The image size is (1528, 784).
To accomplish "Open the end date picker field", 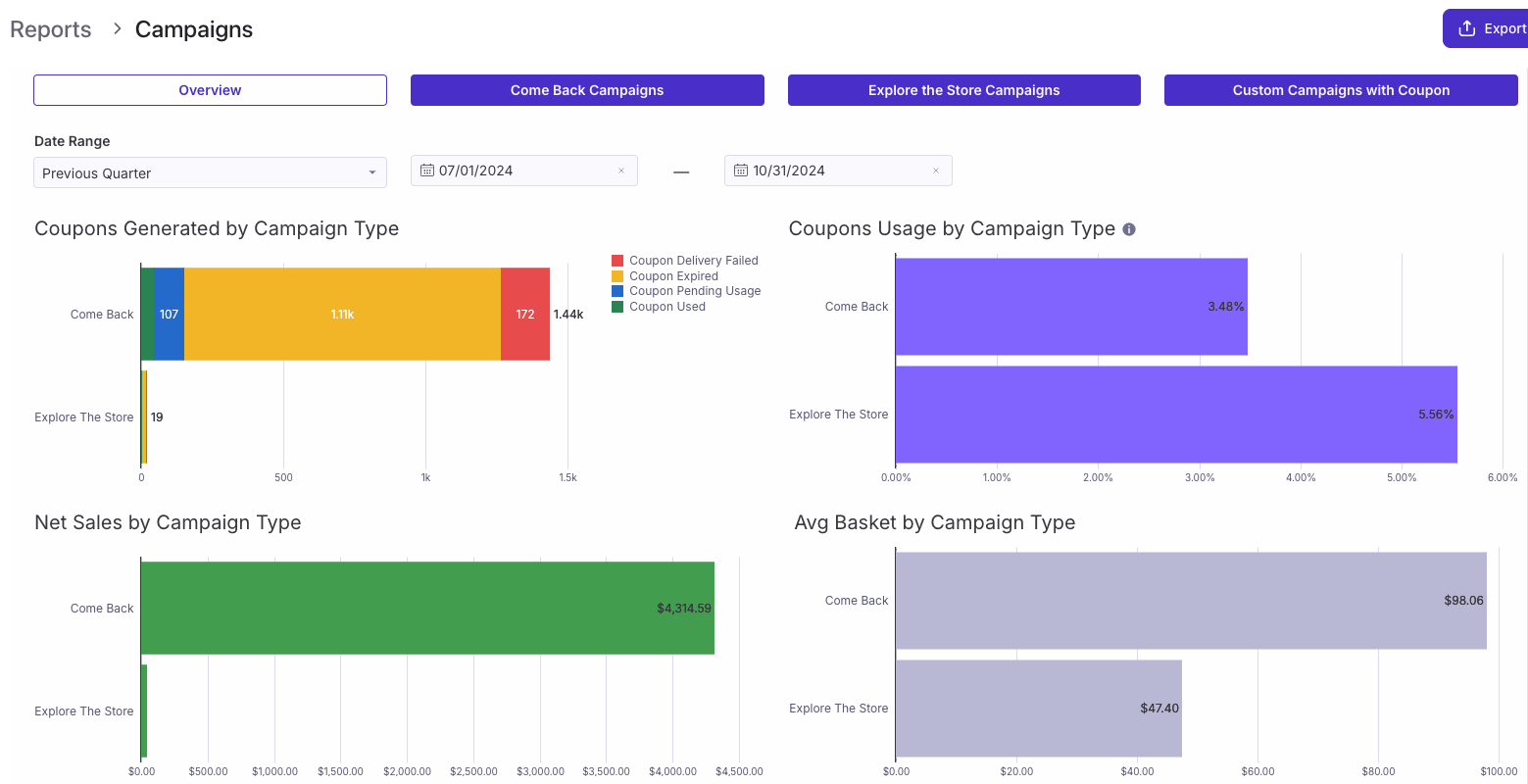I will [838, 171].
